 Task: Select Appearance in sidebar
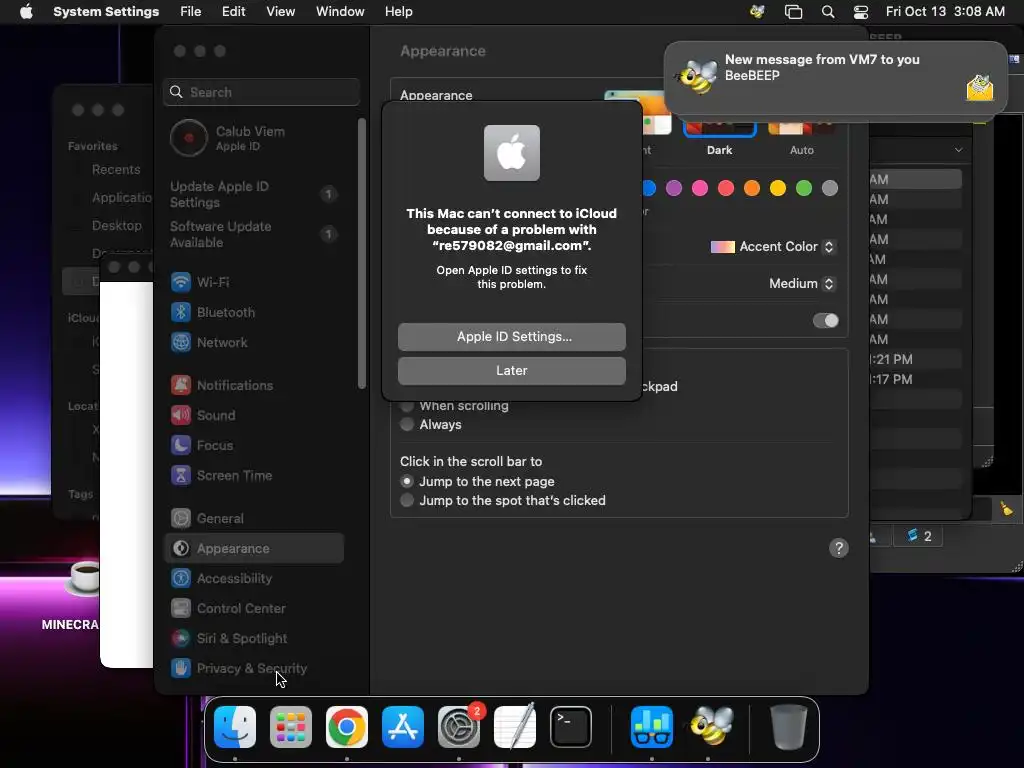(255, 549)
